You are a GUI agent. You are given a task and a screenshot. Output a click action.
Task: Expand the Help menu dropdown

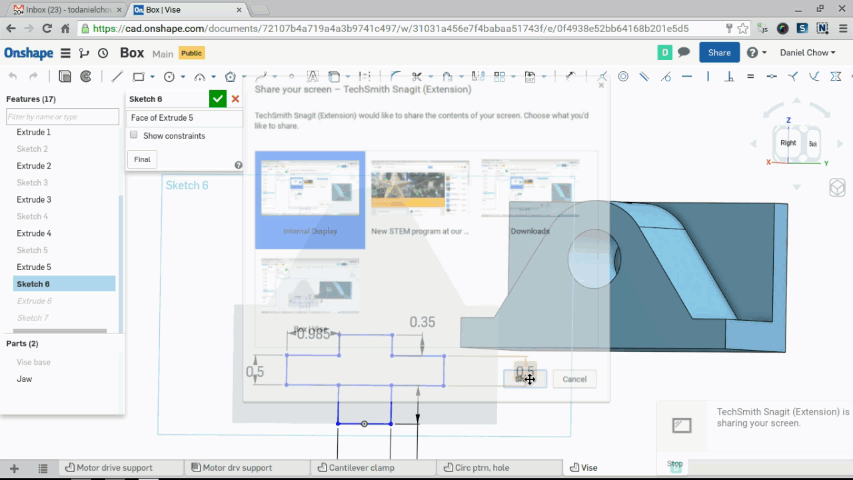(757, 53)
